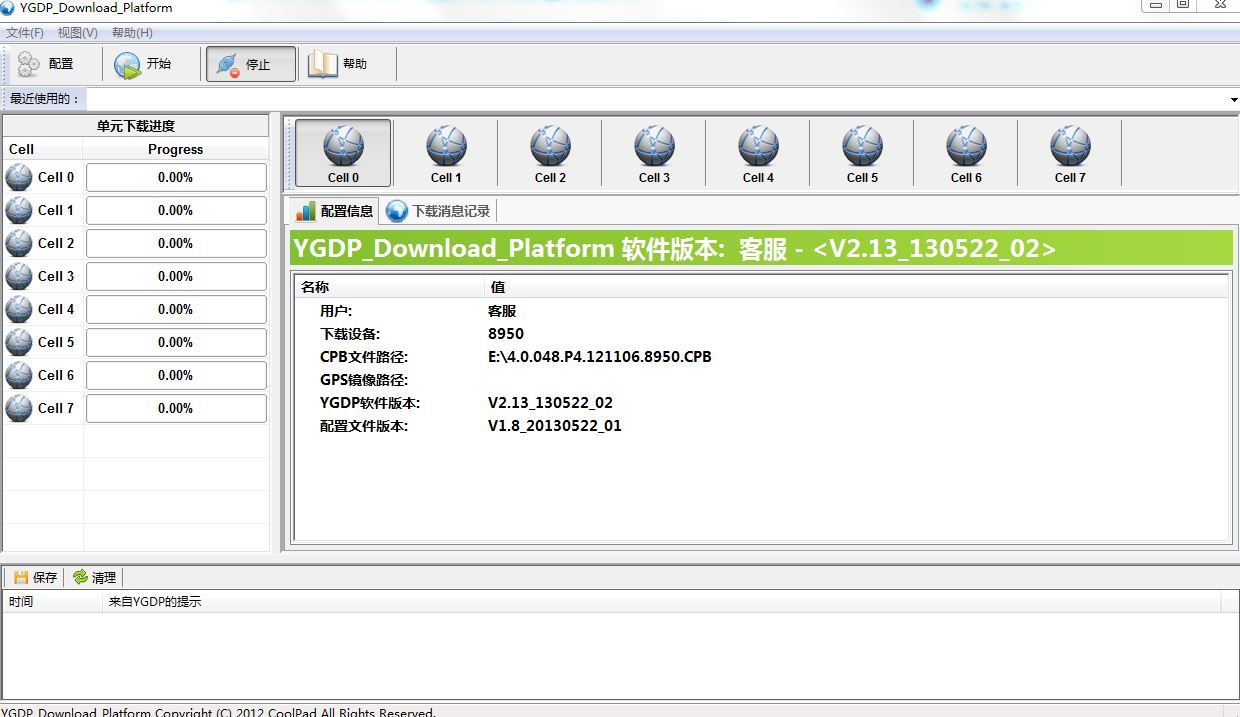Select the Cell 3 globe icon
1240x717 pixels.
tap(654, 145)
